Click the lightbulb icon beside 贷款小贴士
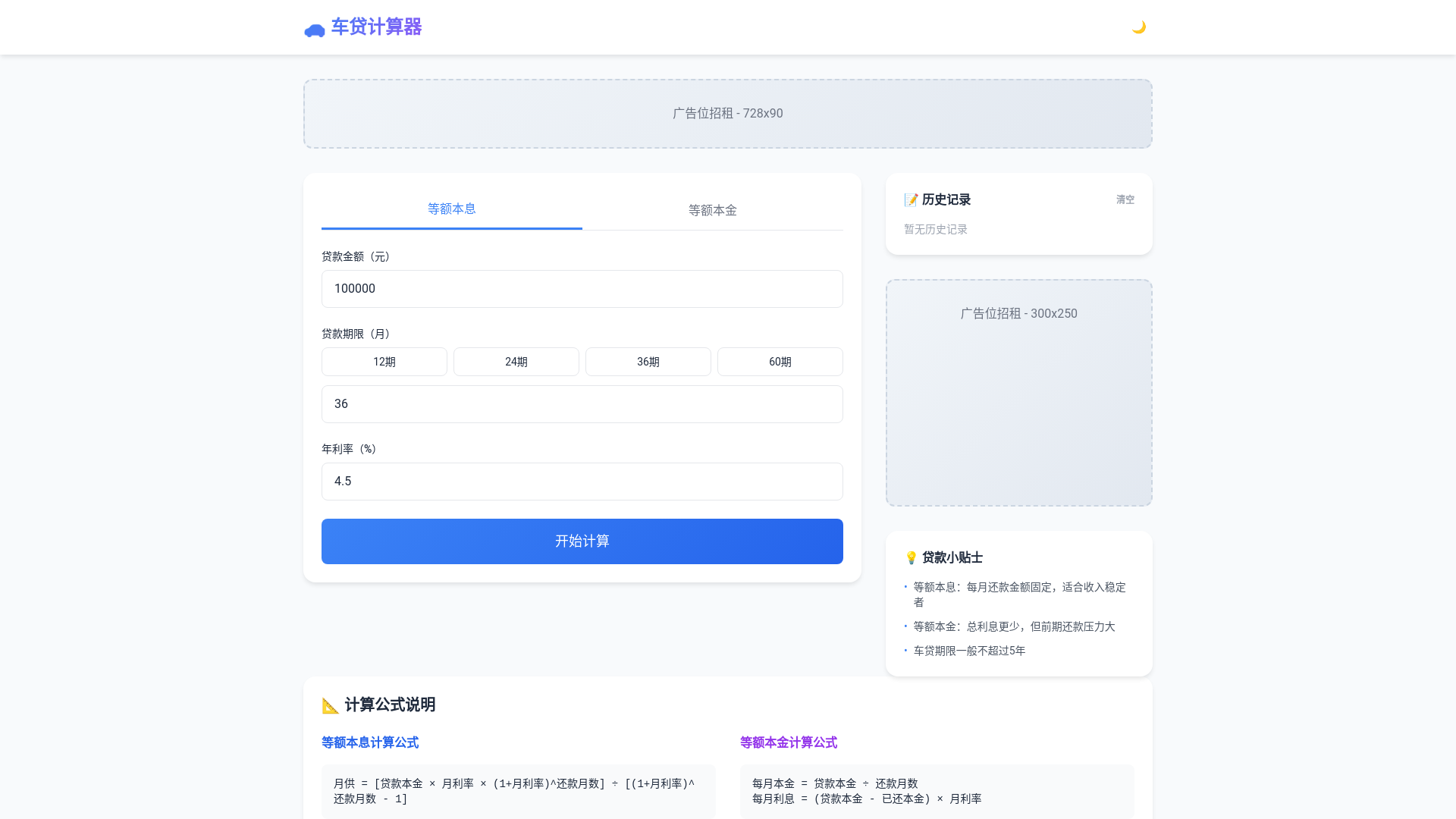This screenshot has height=819, width=1456. tap(911, 557)
